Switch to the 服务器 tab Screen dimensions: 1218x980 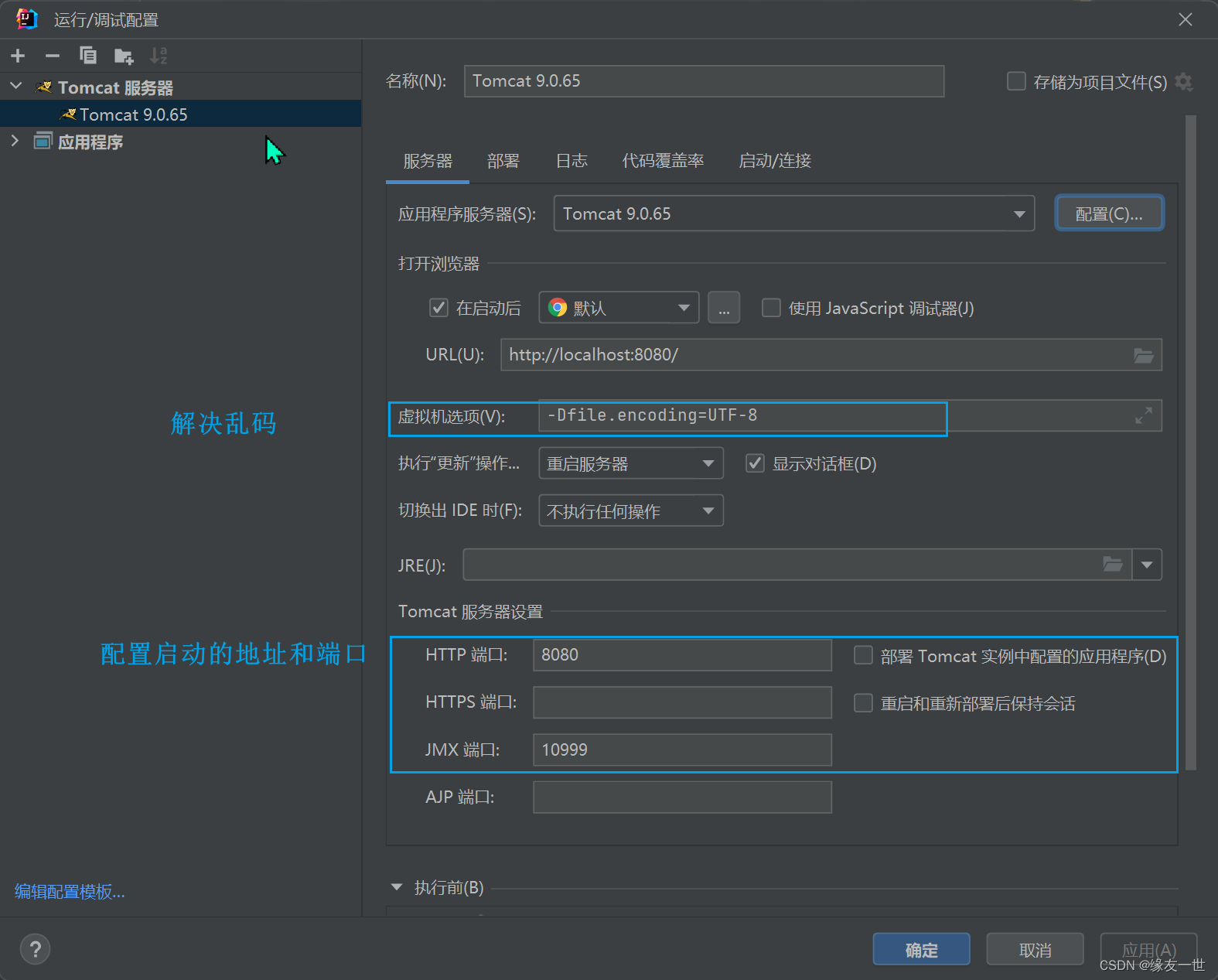[x=428, y=161]
